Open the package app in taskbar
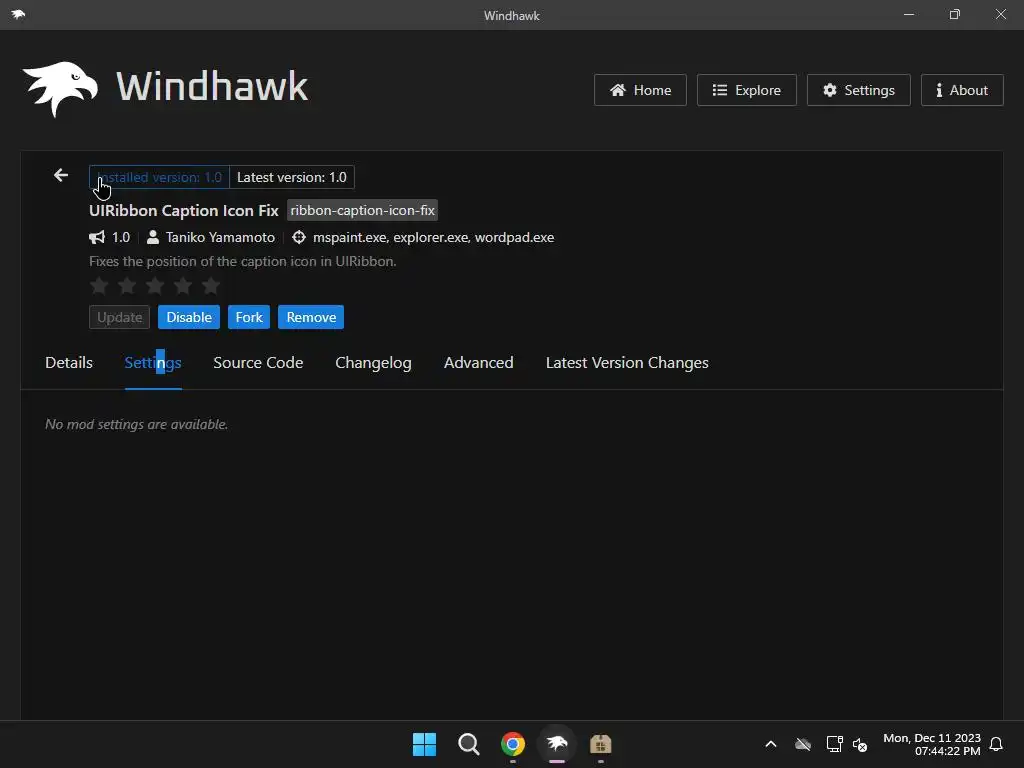This screenshot has width=1024, height=768. (601, 744)
